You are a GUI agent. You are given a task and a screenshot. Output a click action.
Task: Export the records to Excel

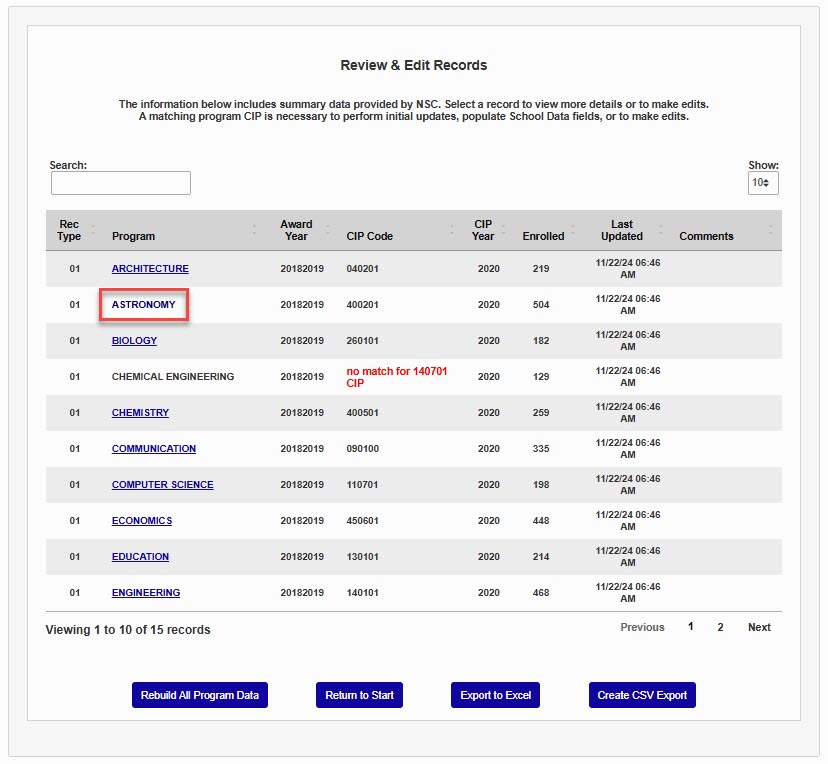(495, 696)
